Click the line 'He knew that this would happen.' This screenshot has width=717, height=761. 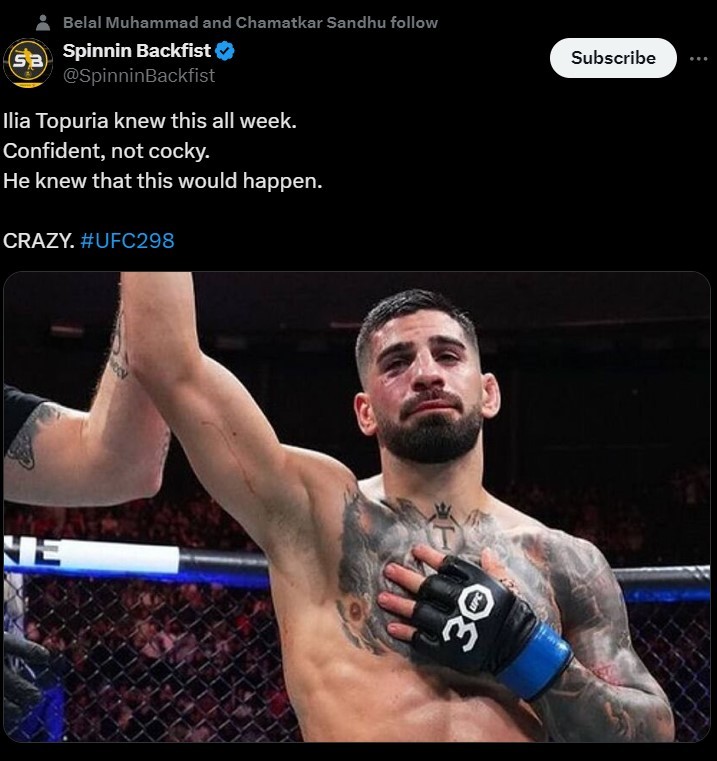point(163,181)
